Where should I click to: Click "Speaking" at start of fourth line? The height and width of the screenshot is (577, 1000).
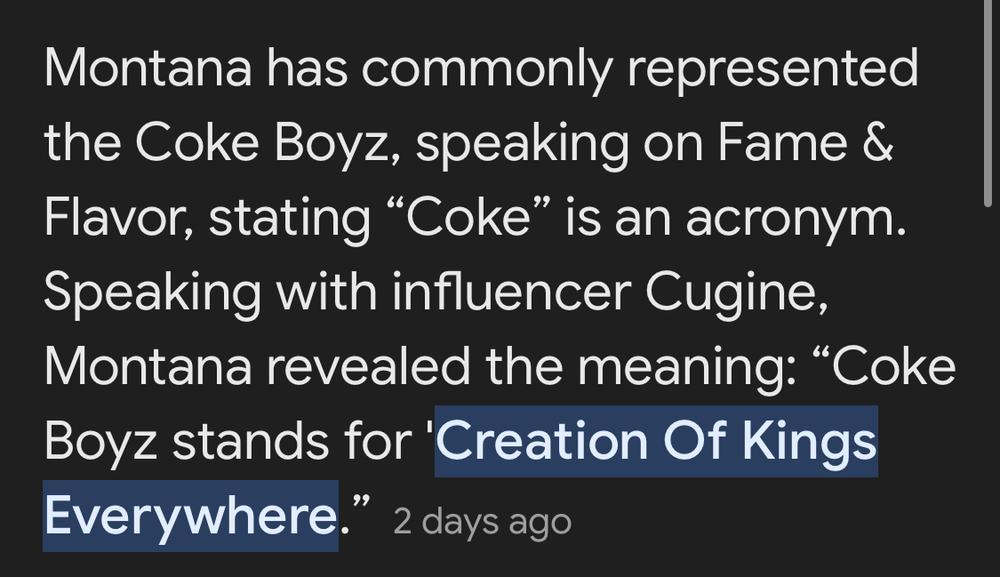click(152, 292)
